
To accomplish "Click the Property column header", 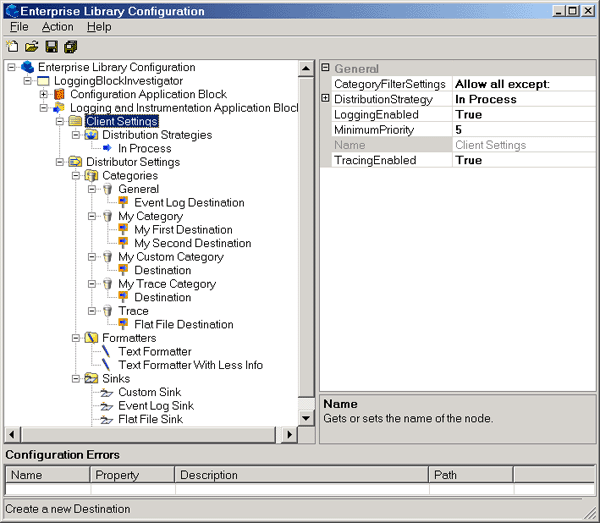I will pyautogui.click(x=132, y=475).
